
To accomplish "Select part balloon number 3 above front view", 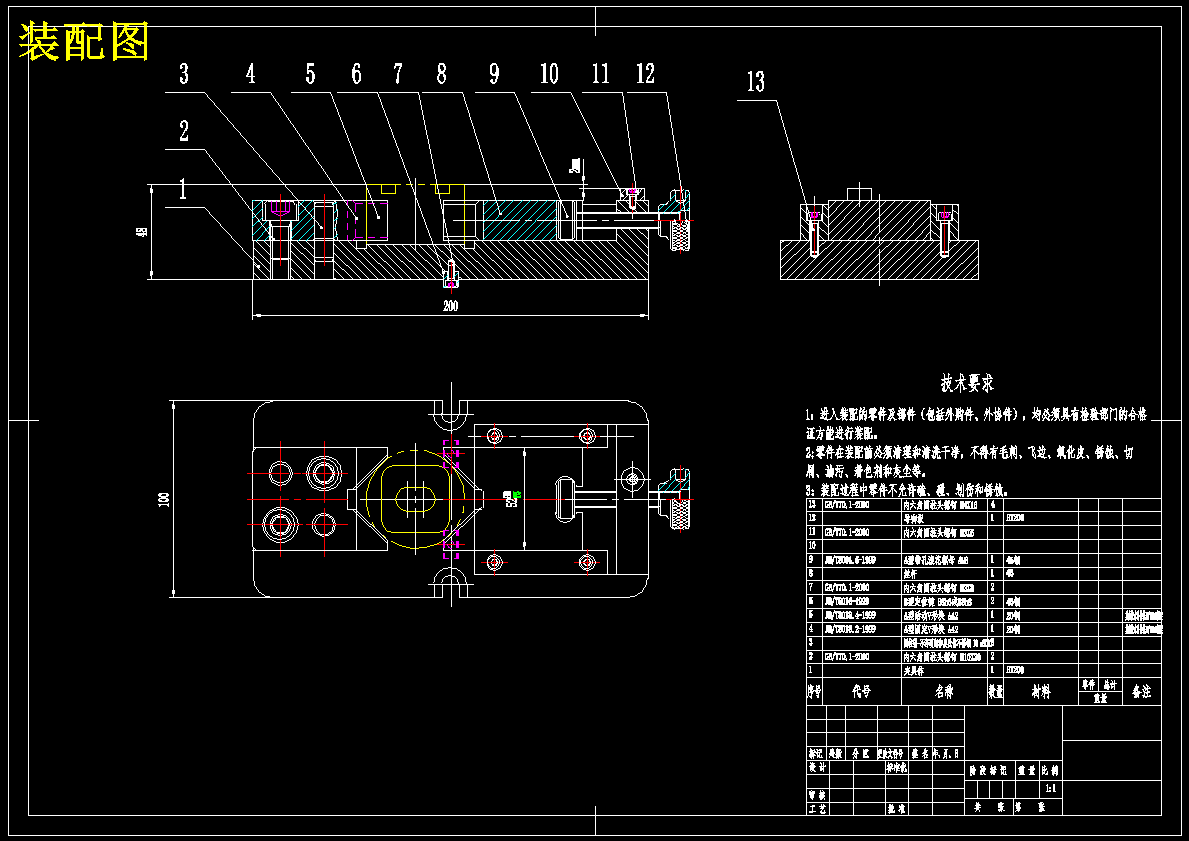I will pos(184,74).
